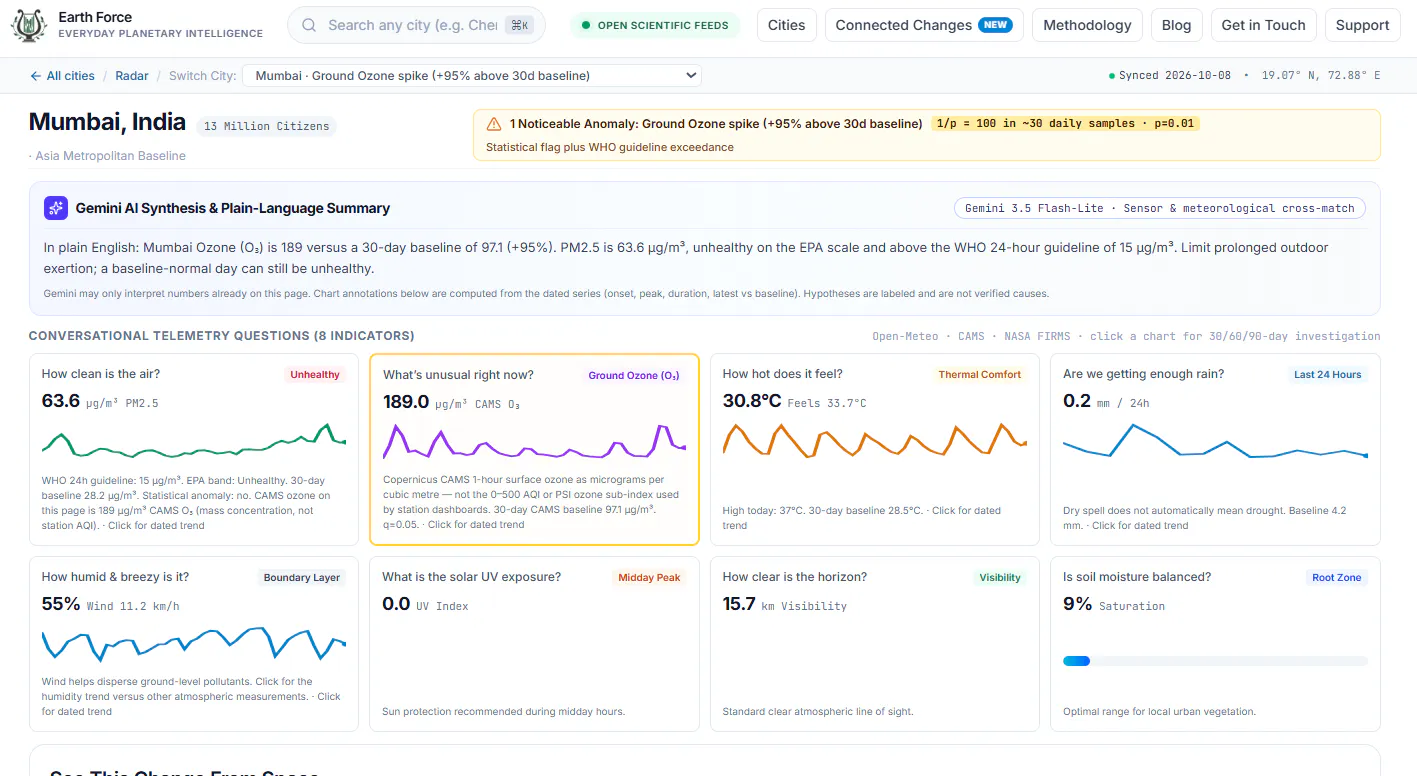1417x776 pixels.
Task: Click the 15.7 km Visibility value
Action: 785,604
